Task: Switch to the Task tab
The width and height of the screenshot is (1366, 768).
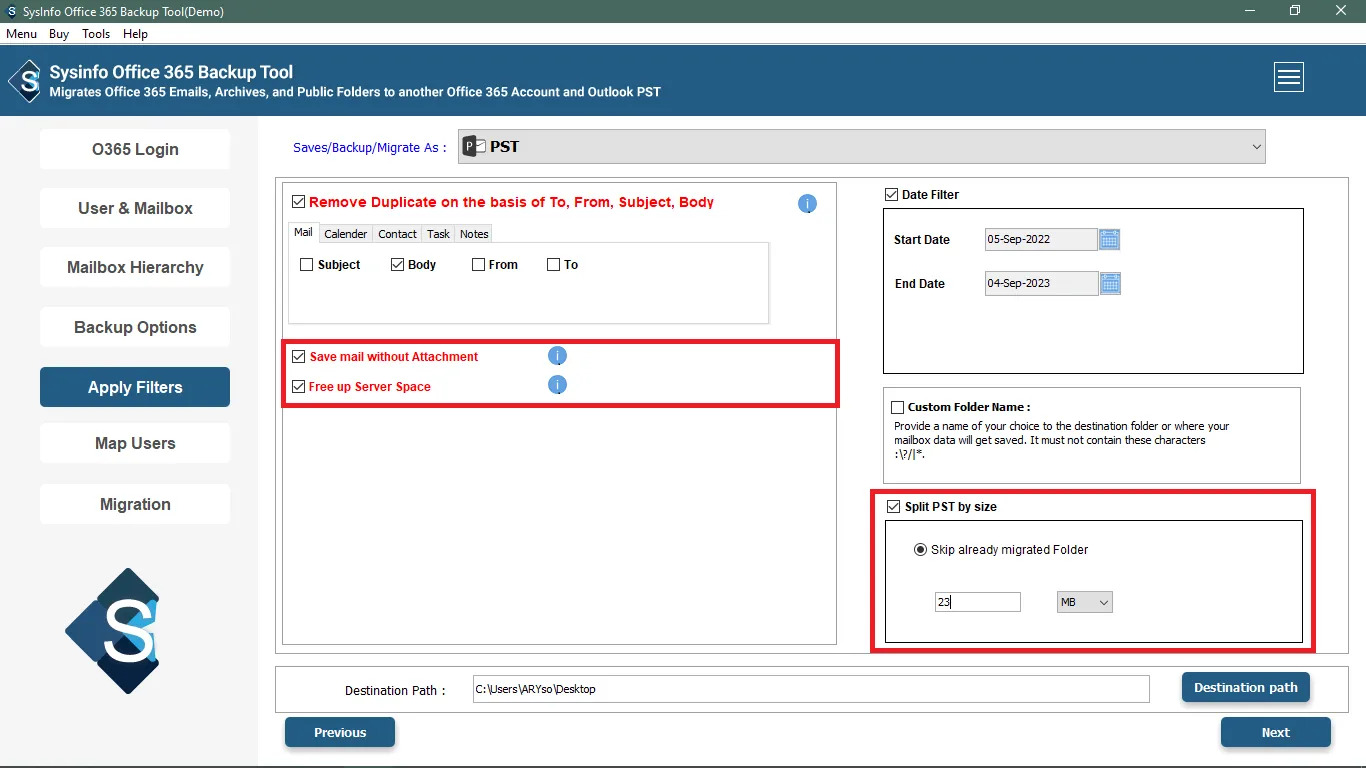Action: [x=438, y=234]
